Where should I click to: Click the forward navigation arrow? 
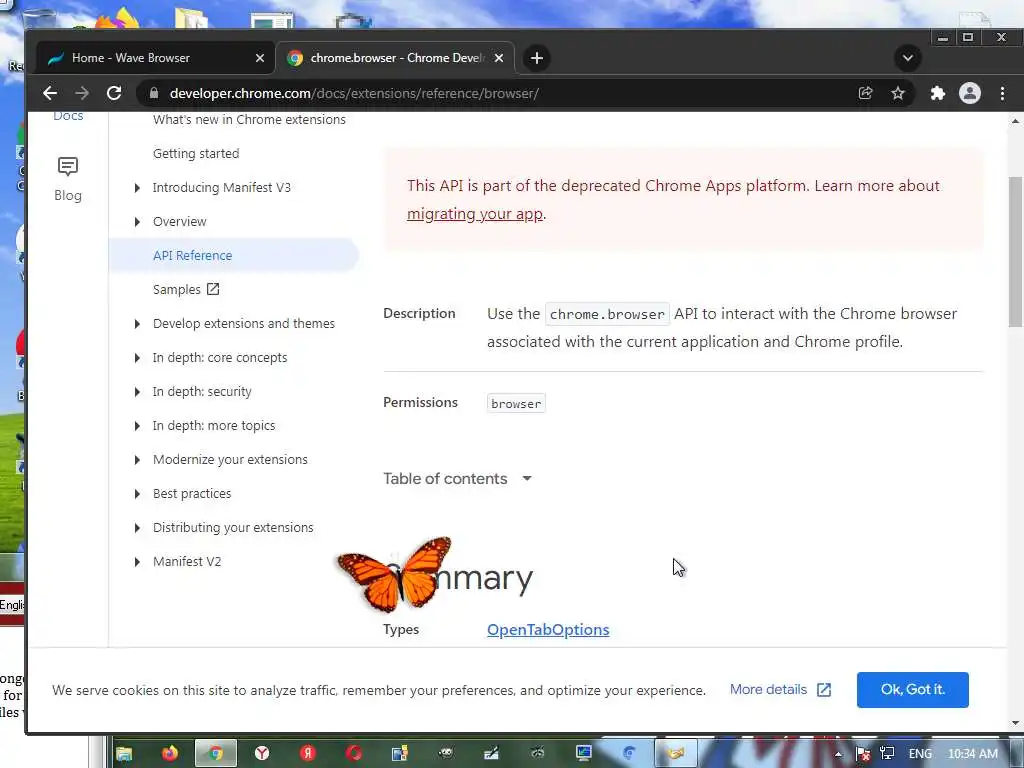coord(82,93)
